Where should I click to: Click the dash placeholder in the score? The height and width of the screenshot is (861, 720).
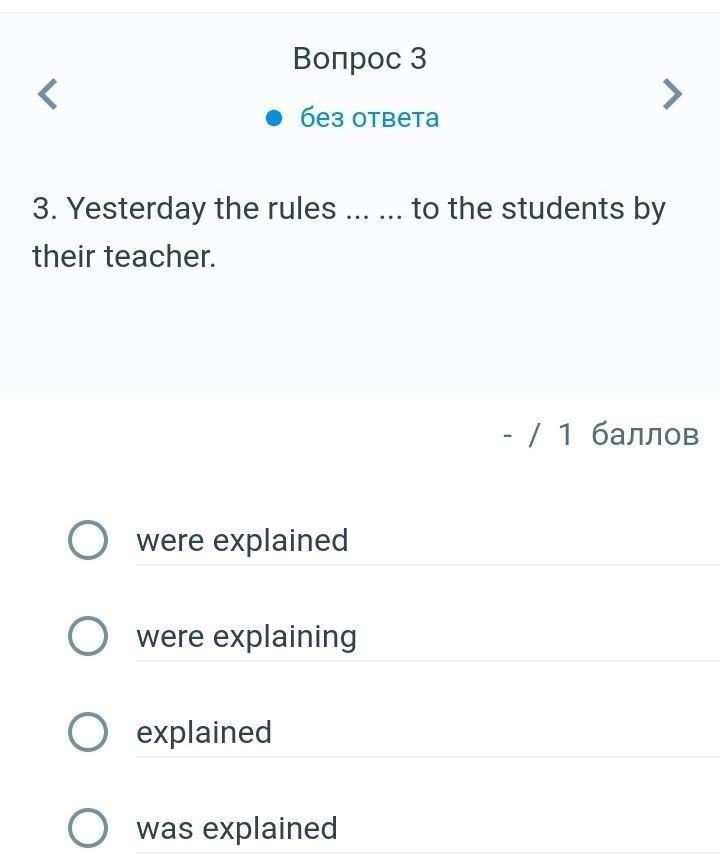pyautogui.click(x=509, y=434)
